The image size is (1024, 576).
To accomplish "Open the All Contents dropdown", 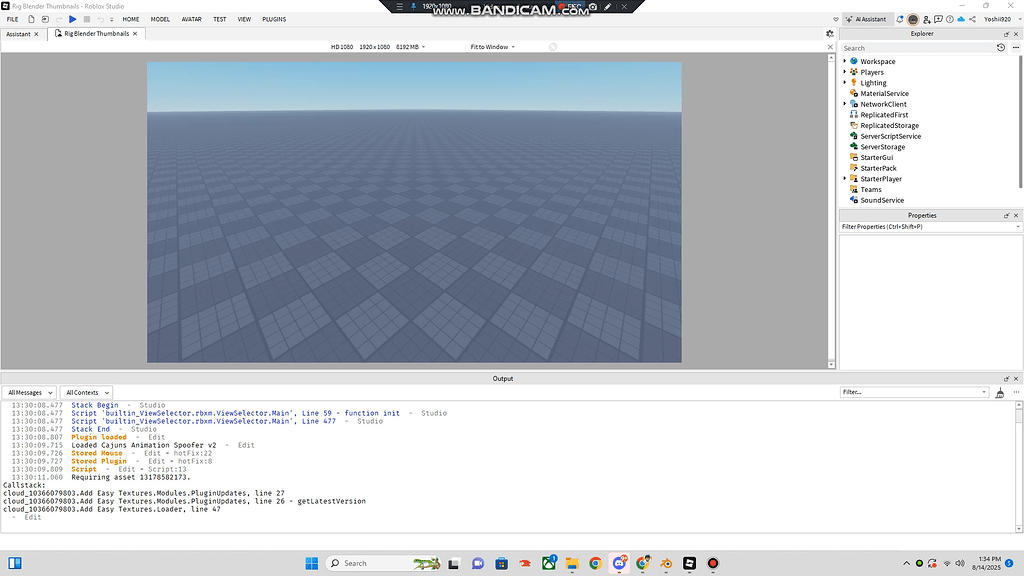I will tap(86, 392).
